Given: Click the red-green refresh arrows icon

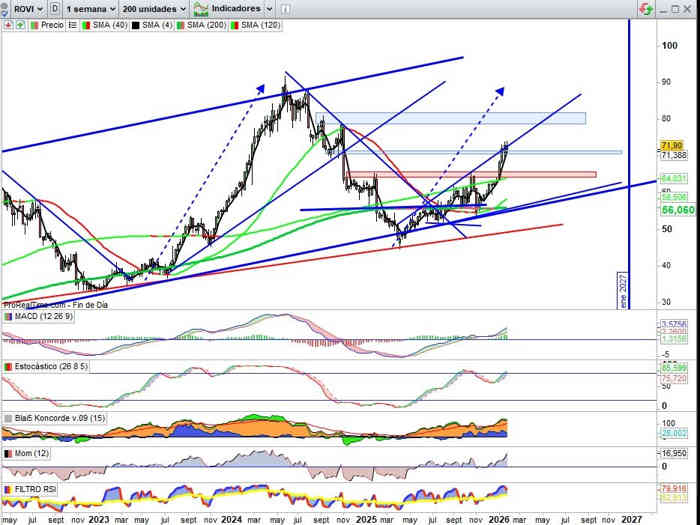Looking at the screenshot, I should coord(645,8).
